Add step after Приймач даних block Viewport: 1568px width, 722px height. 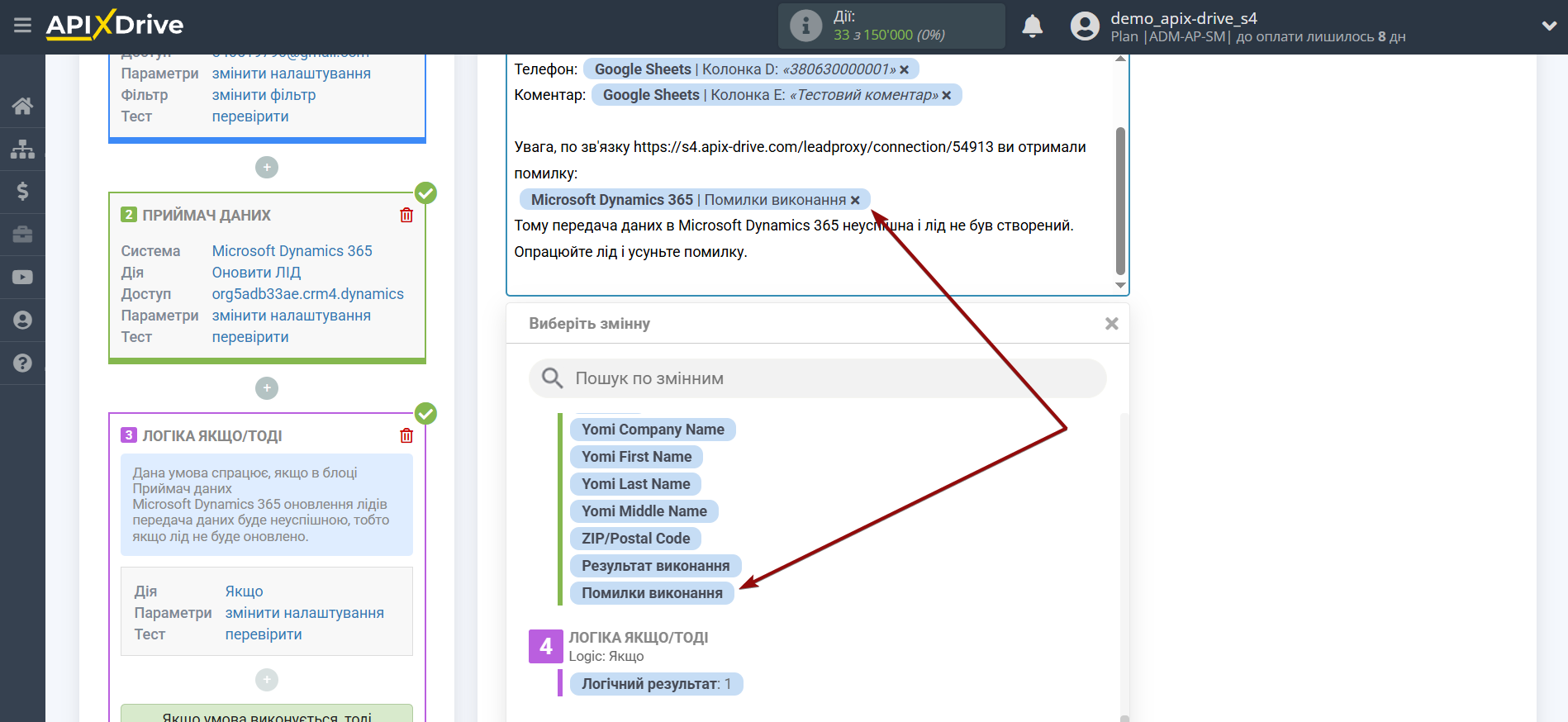pyautogui.click(x=266, y=388)
